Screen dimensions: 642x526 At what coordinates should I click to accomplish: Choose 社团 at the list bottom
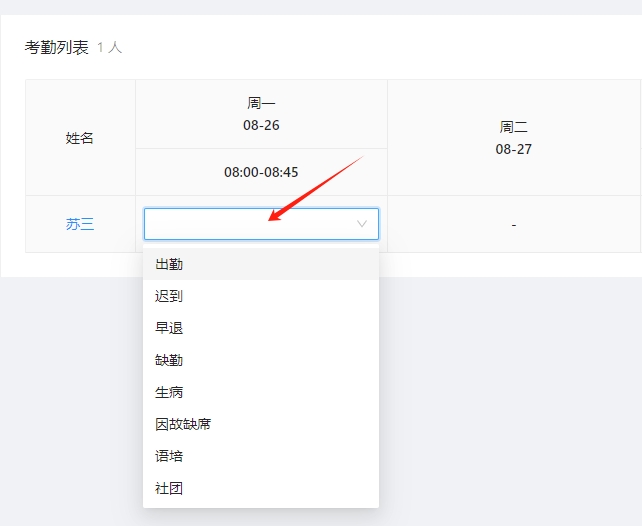(x=169, y=488)
